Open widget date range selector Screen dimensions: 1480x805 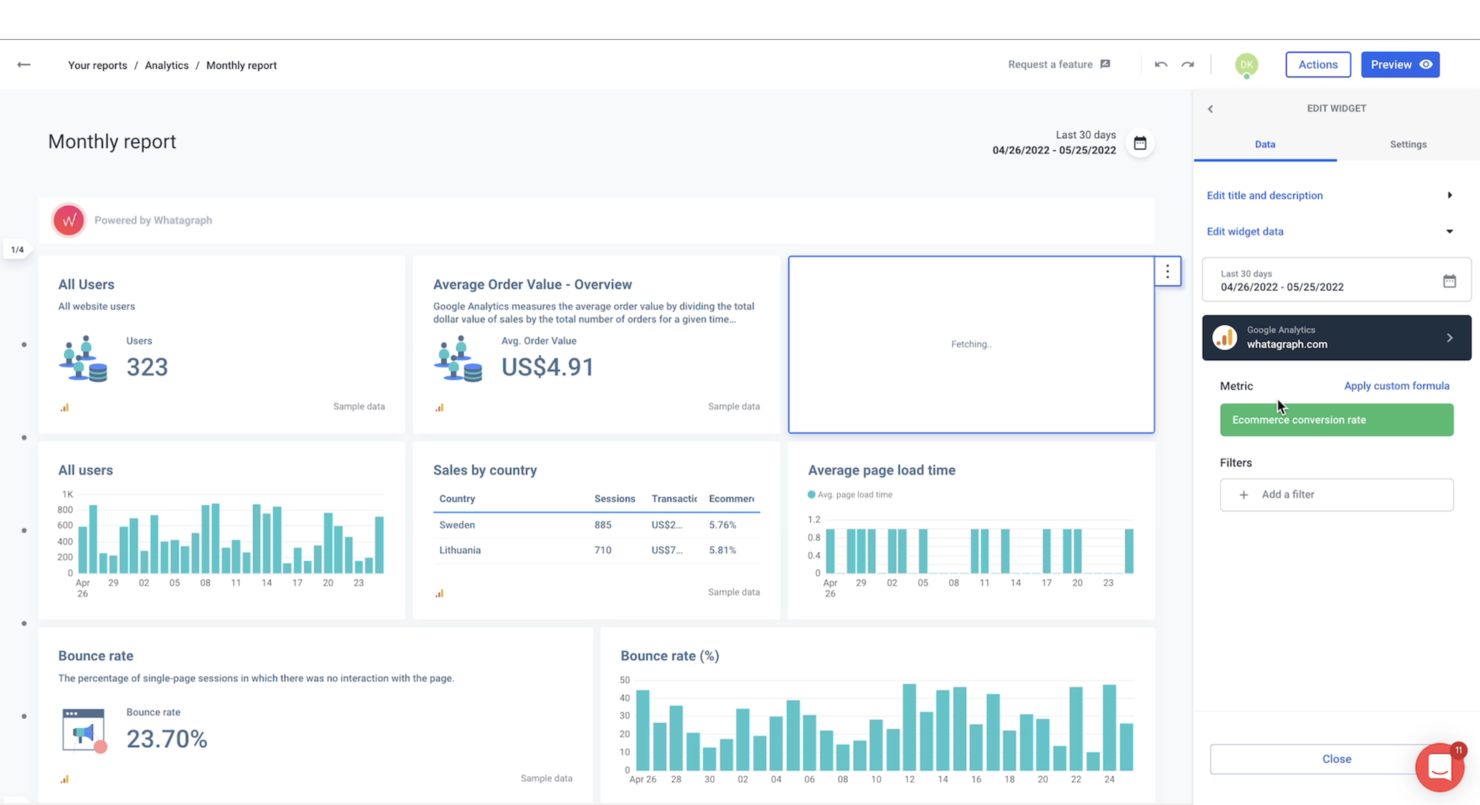(x=1336, y=281)
